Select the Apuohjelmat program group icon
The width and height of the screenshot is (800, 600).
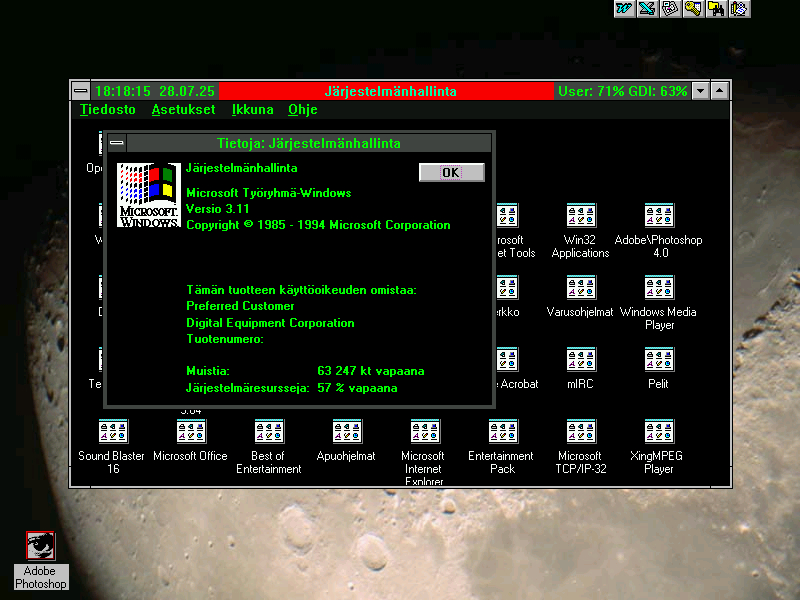[x=346, y=432]
